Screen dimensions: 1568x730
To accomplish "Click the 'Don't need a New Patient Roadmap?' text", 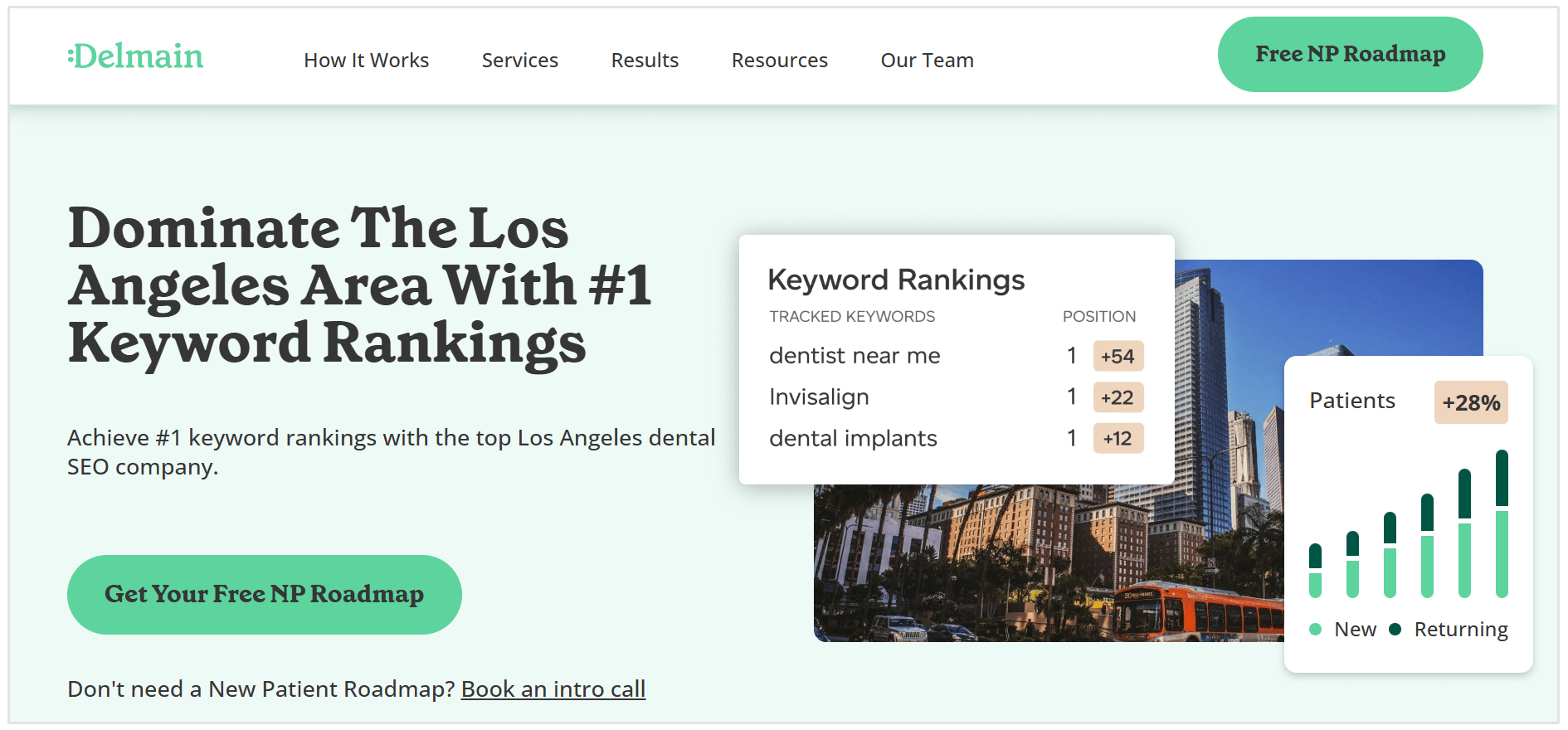I will pos(261,689).
